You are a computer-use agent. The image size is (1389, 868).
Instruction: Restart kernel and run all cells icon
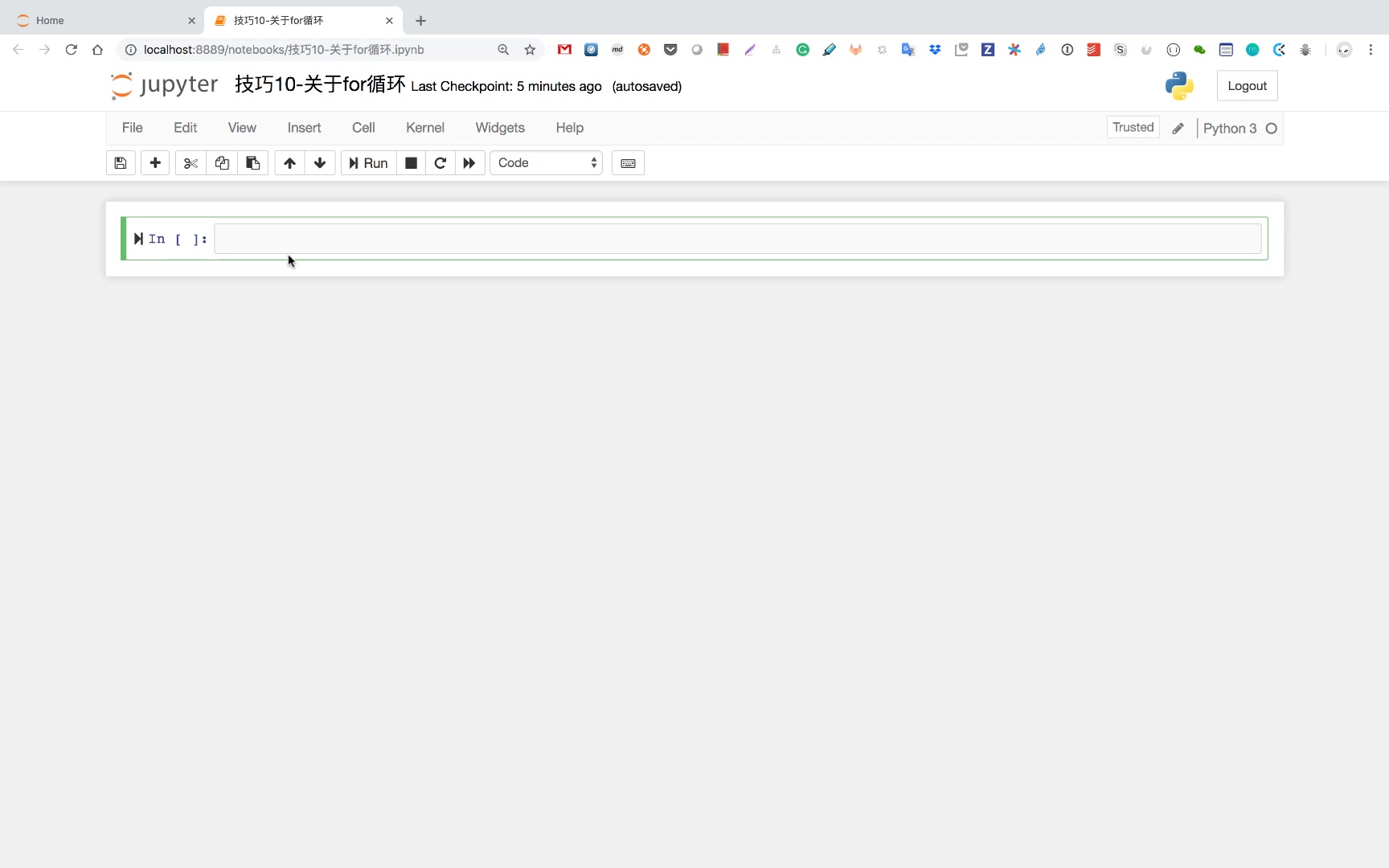pos(469,163)
